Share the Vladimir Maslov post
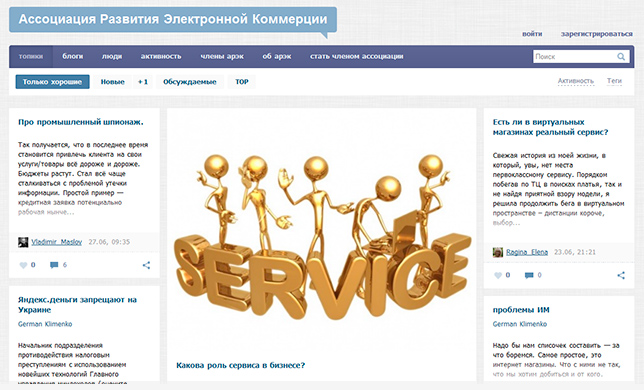Screen dimensions: 644x390 coord(146,265)
